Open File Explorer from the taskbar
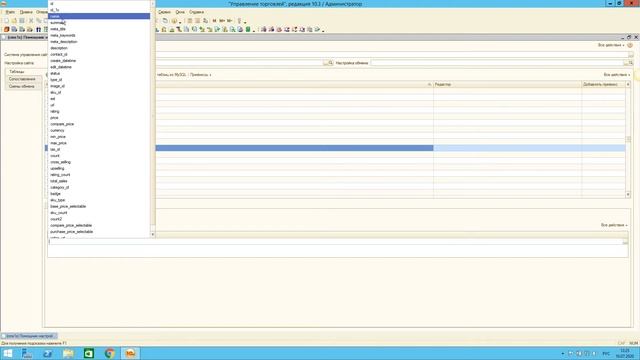This screenshot has height=360, width=640. 68,353
